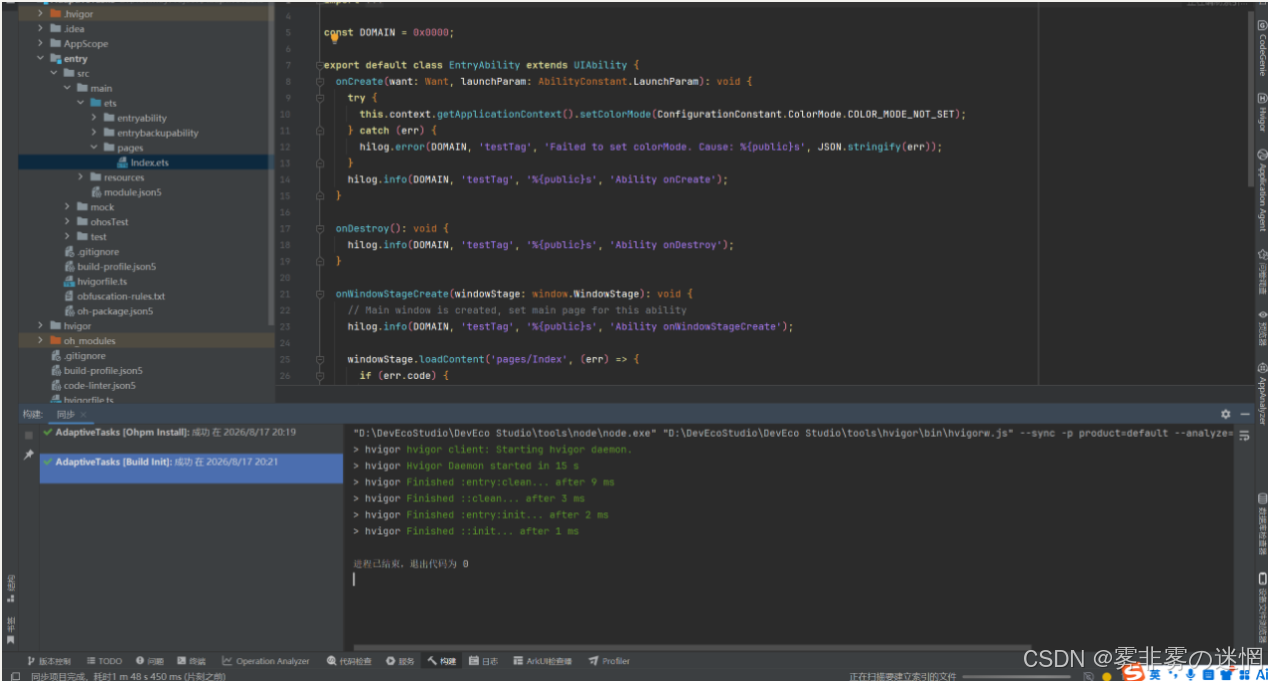1268x681 pixels.
Task: Open Index.ets in project tree
Action: click(x=150, y=162)
